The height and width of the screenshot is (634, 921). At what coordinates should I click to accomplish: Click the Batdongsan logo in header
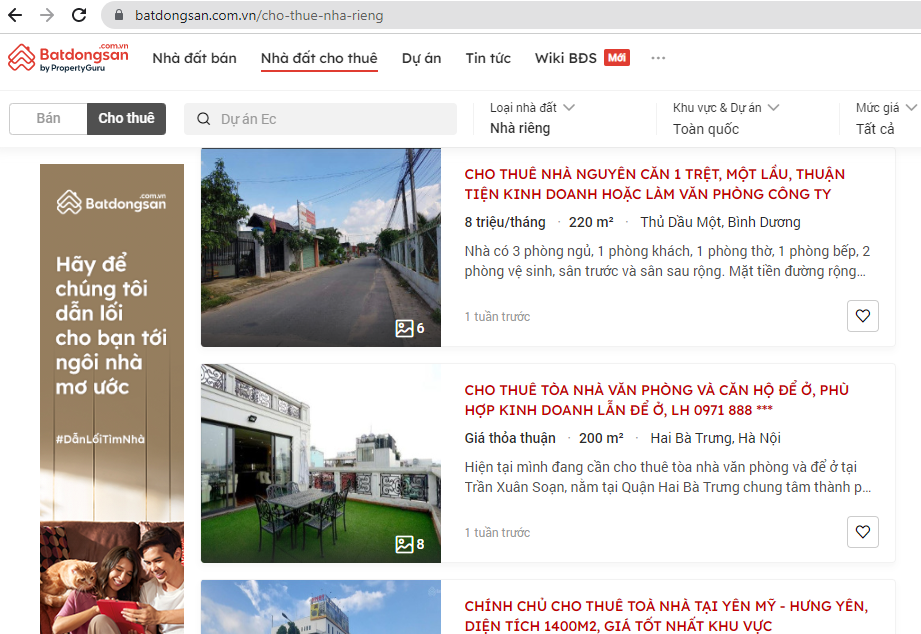coord(68,58)
